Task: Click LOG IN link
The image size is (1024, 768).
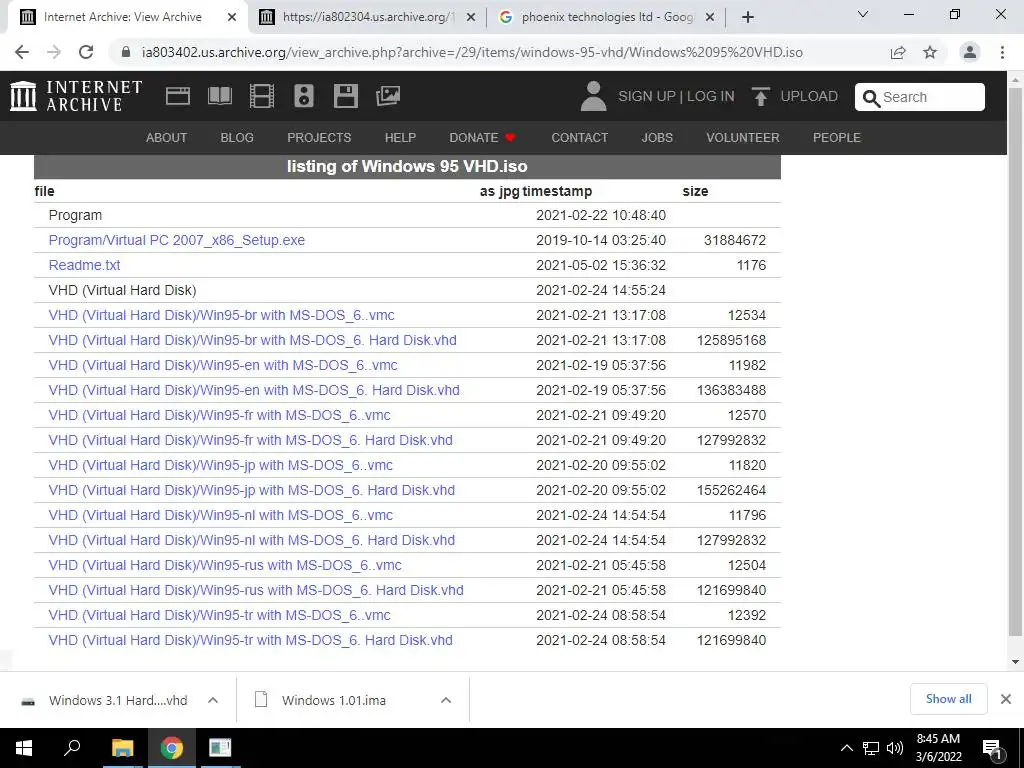Action: click(x=711, y=96)
